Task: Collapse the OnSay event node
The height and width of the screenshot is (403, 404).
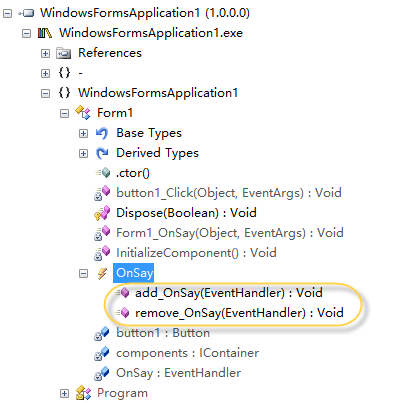Action: point(83,274)
